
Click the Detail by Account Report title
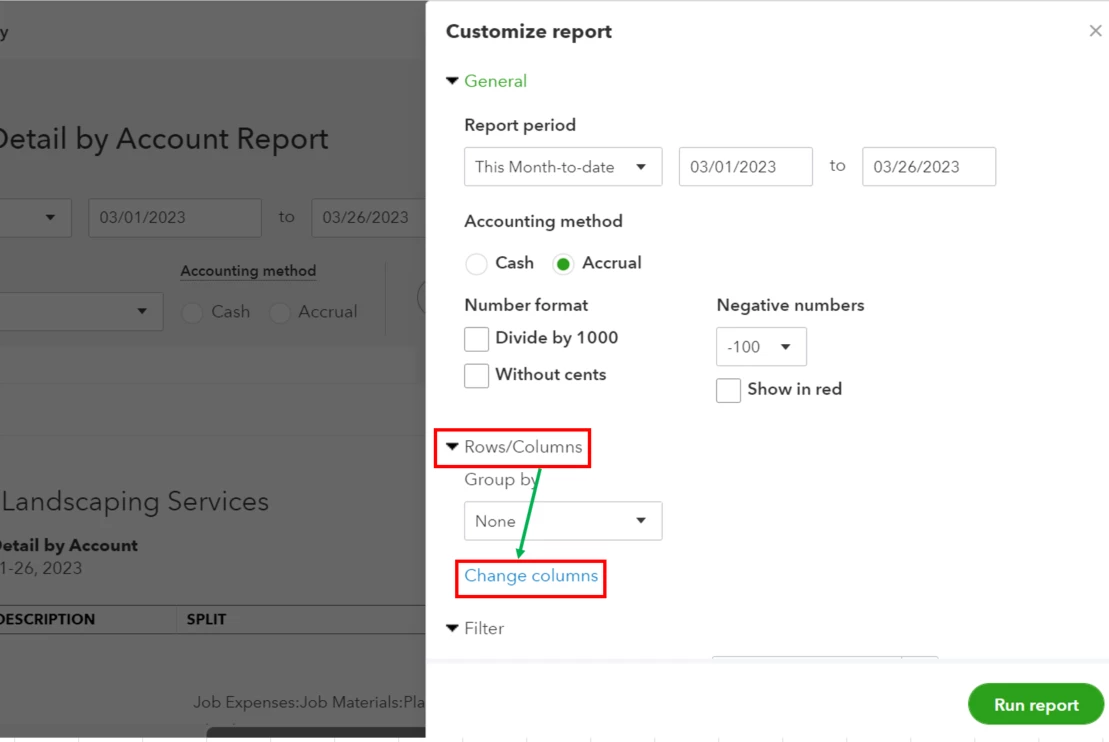click(164, 139)
